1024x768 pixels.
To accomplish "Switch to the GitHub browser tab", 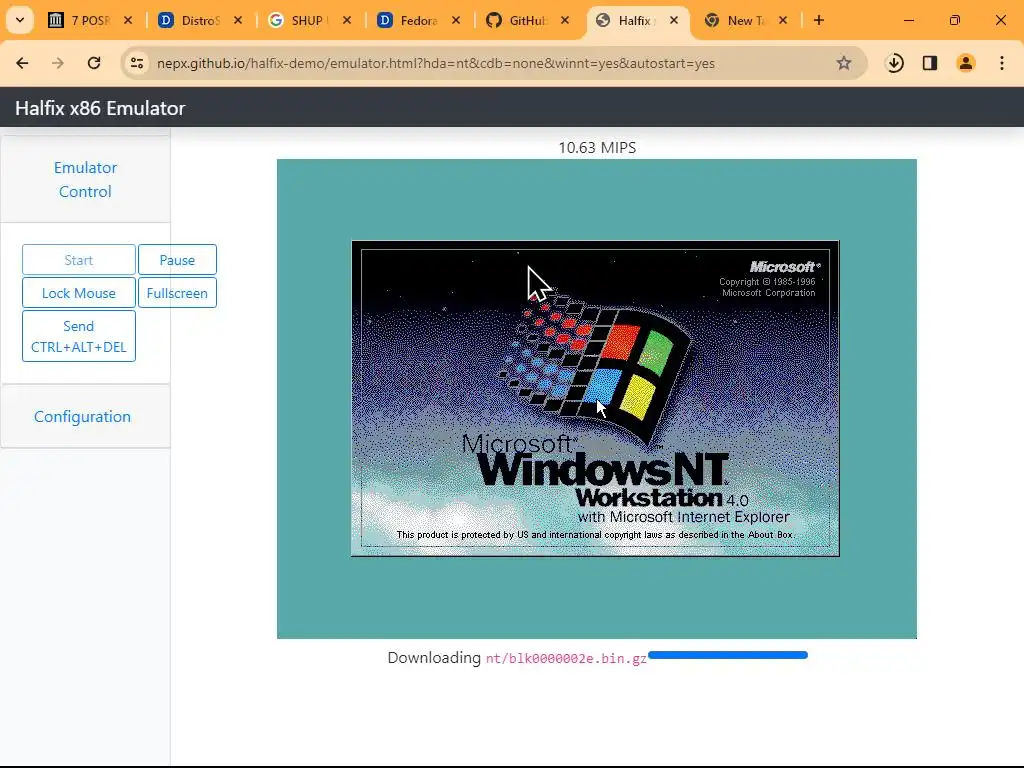I will coord(527,20).
